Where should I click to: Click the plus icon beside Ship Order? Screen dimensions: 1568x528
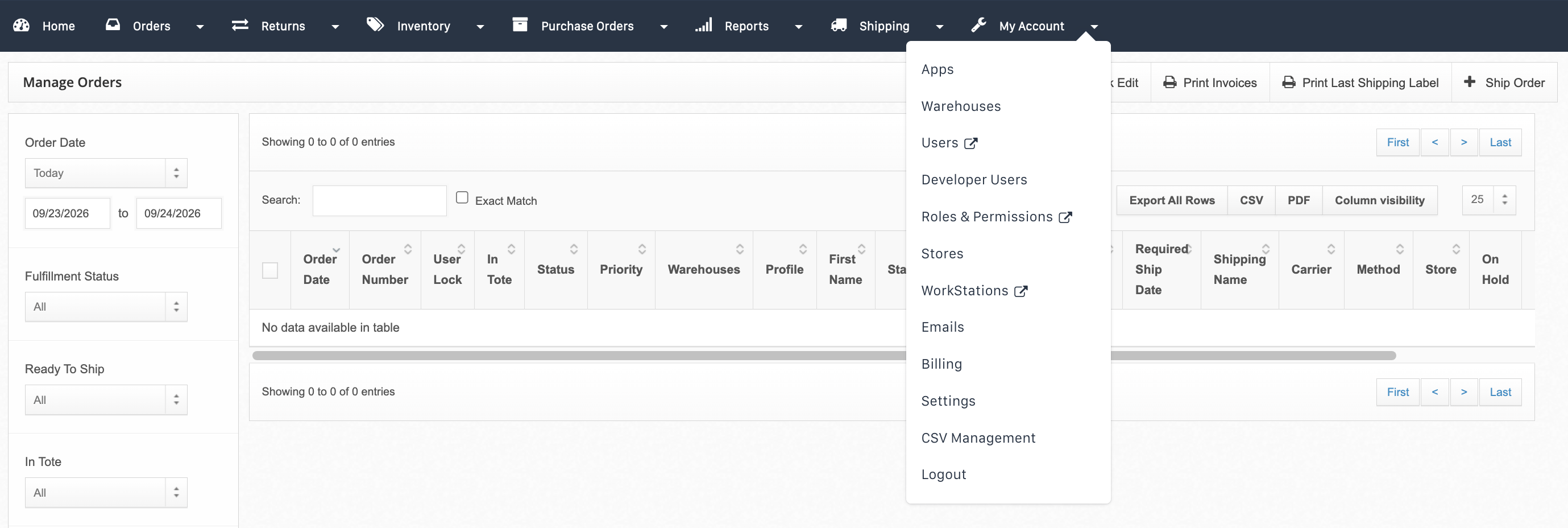(x=1470, y=81)
